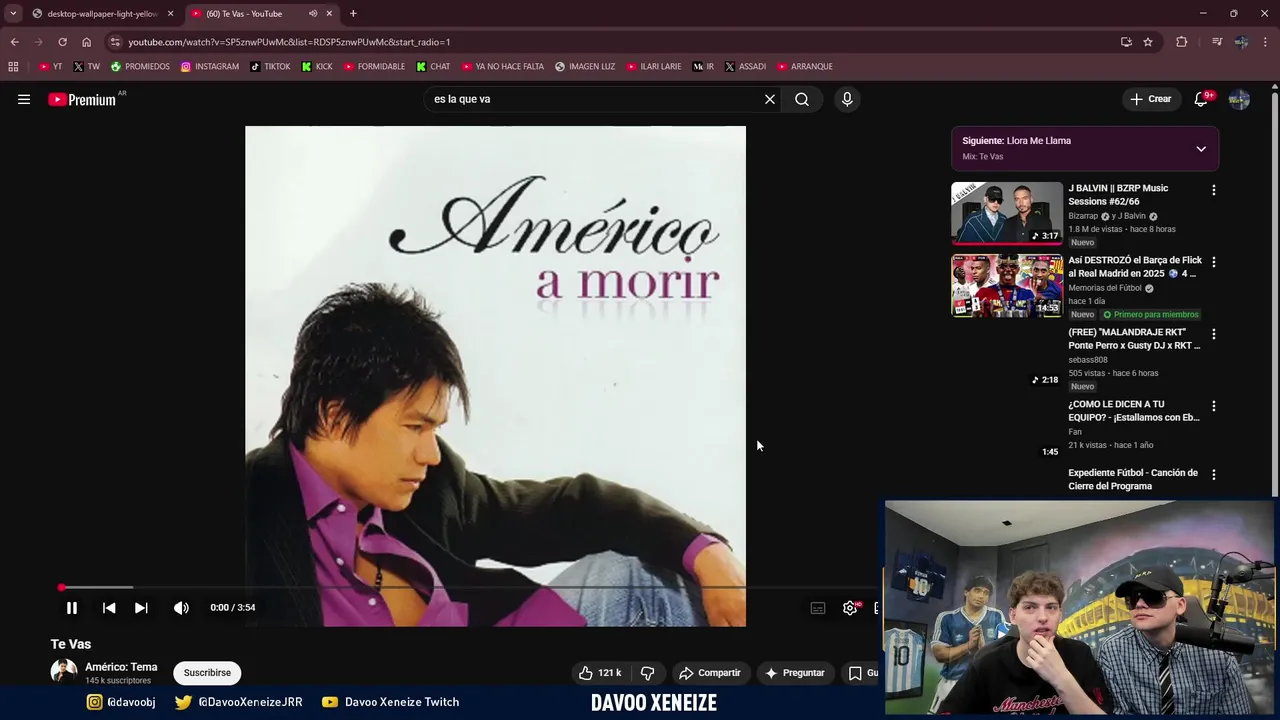The image size is (1280, 720).
Task: Open the bookmarks apps grid icon
Action: 13,67
